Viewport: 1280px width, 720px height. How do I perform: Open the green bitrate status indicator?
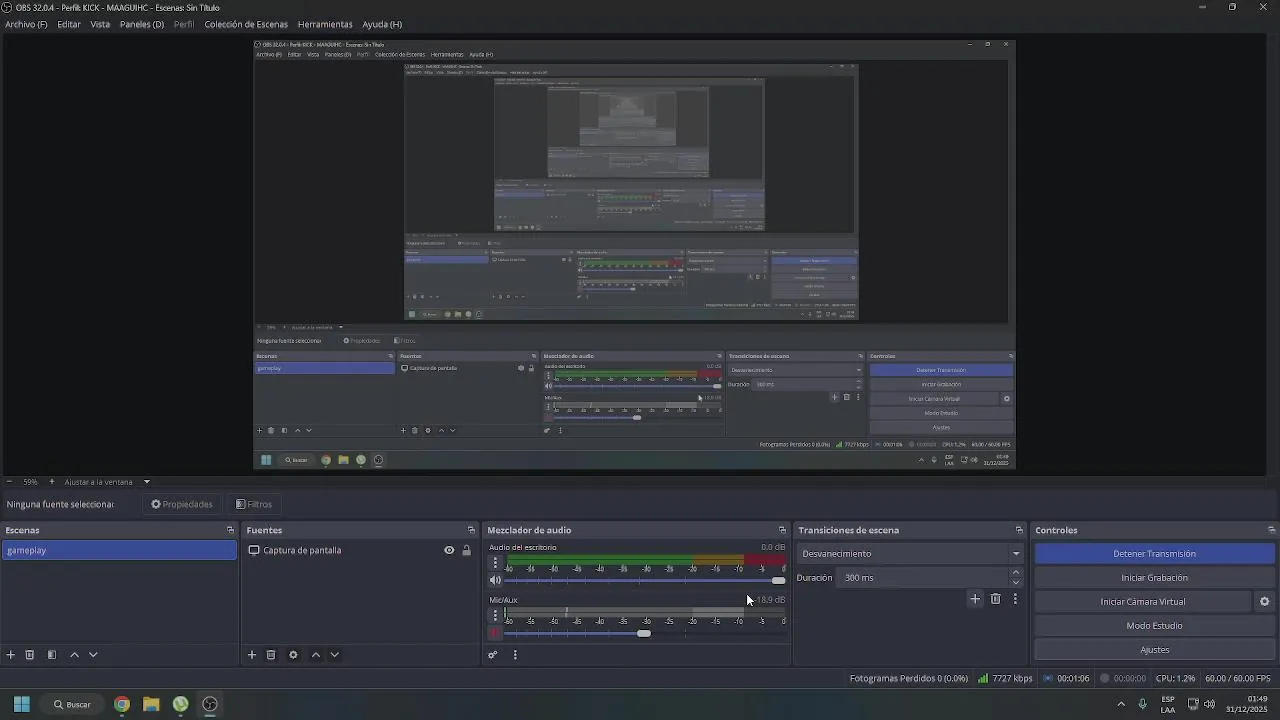pos(983,678)
